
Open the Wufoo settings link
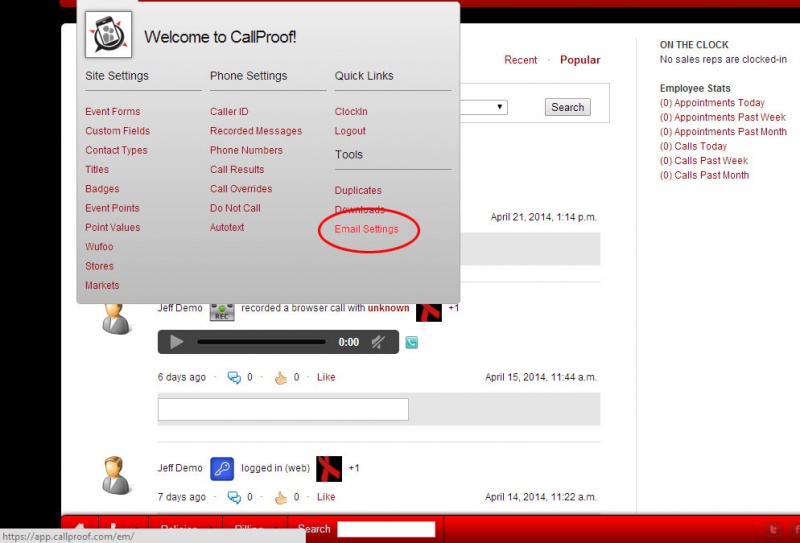click(99, 247)
